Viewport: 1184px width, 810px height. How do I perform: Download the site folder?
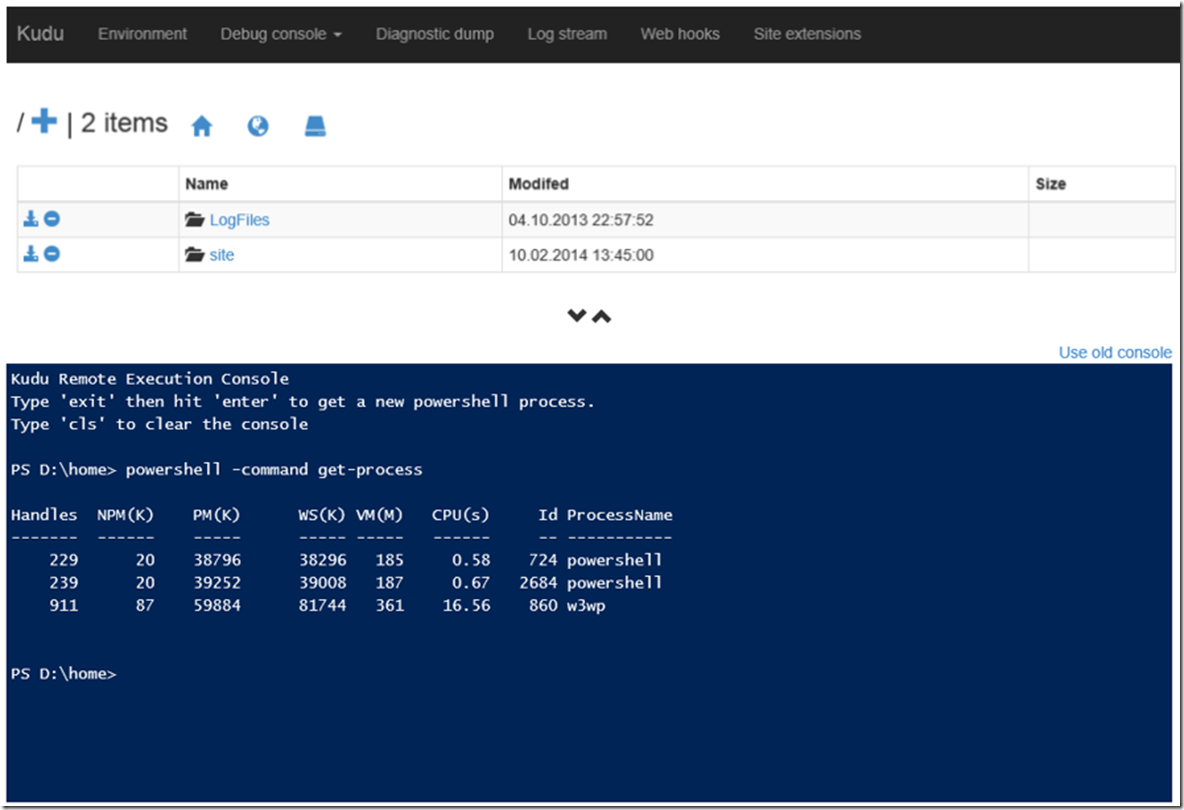click(x=30, y=254)
